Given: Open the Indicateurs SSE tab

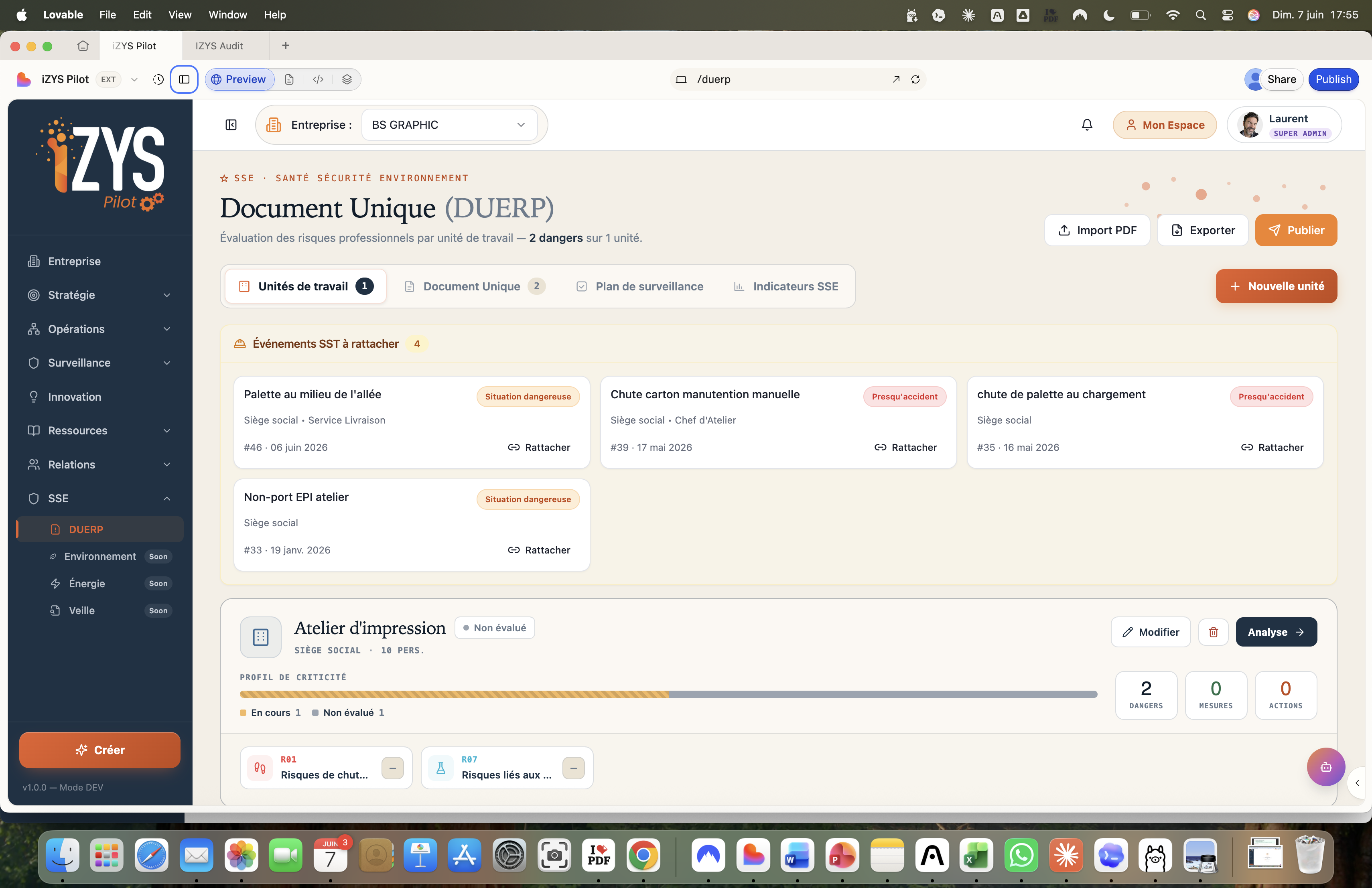Looking at the screenshot, I should coord(786,286).
